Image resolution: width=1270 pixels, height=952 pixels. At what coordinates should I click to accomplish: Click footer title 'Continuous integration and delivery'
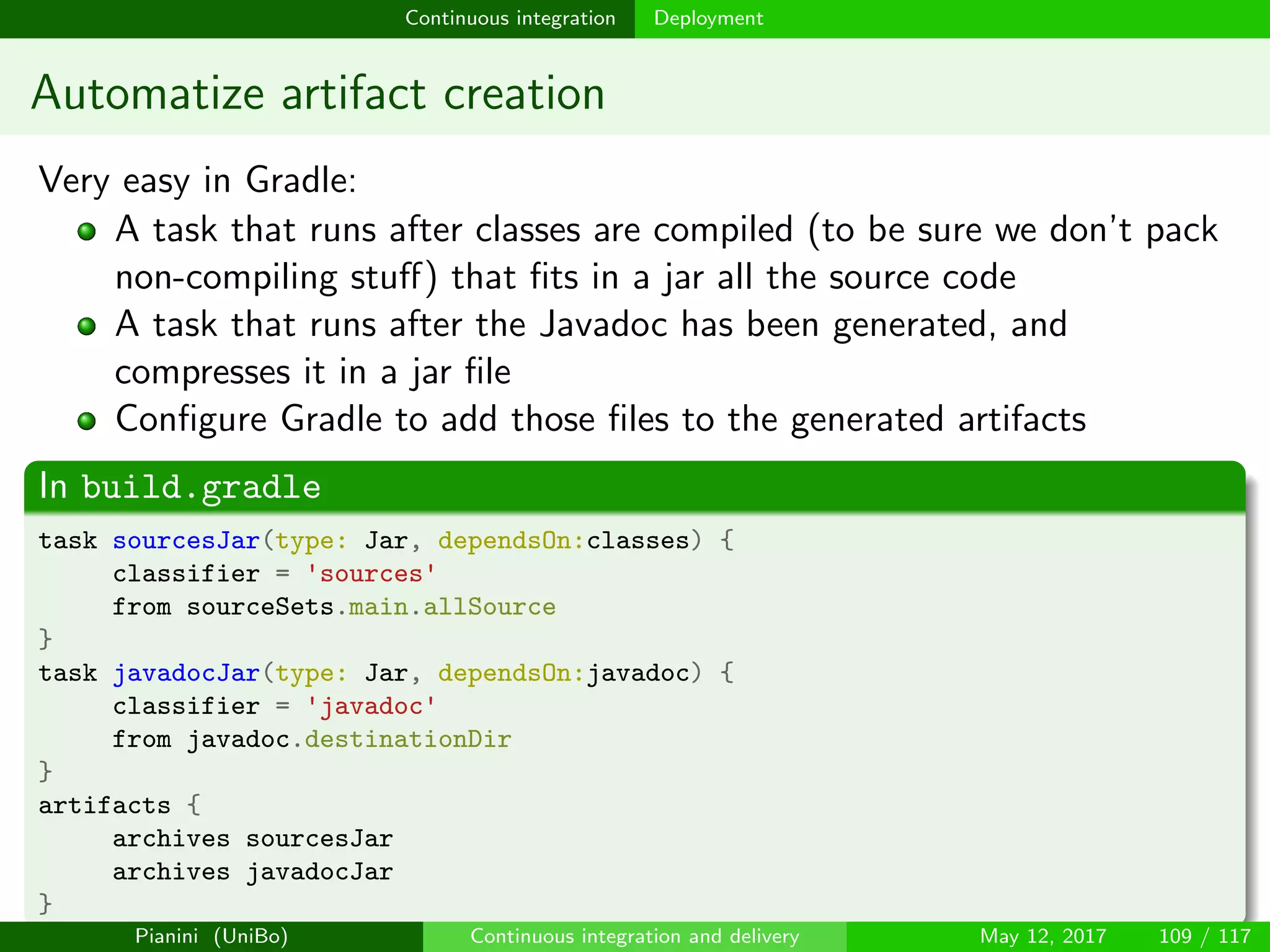[634, 936]
